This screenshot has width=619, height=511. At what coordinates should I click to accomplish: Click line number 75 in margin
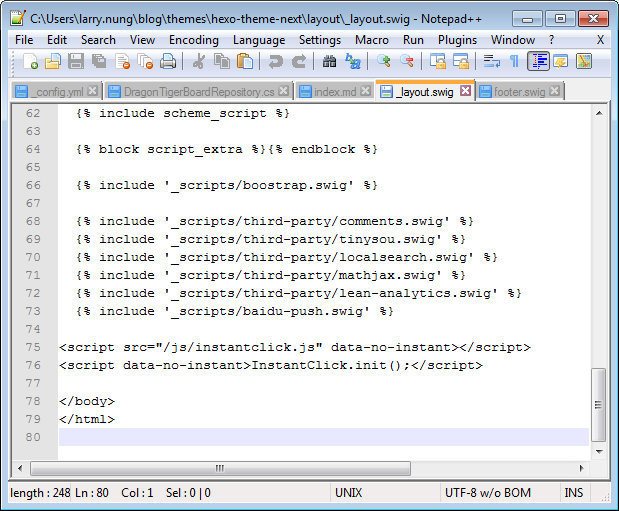click(33, 347)
